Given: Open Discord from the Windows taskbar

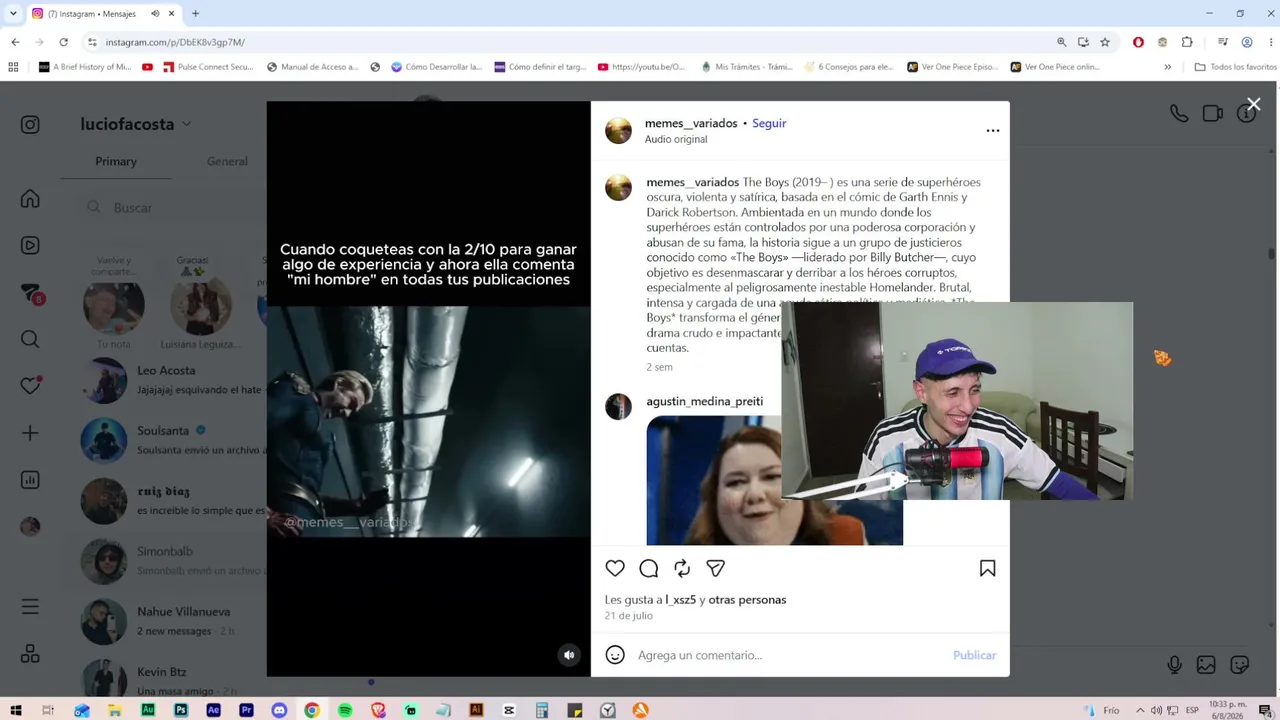Looking at the screenshot, I should (x=279, y=710).
